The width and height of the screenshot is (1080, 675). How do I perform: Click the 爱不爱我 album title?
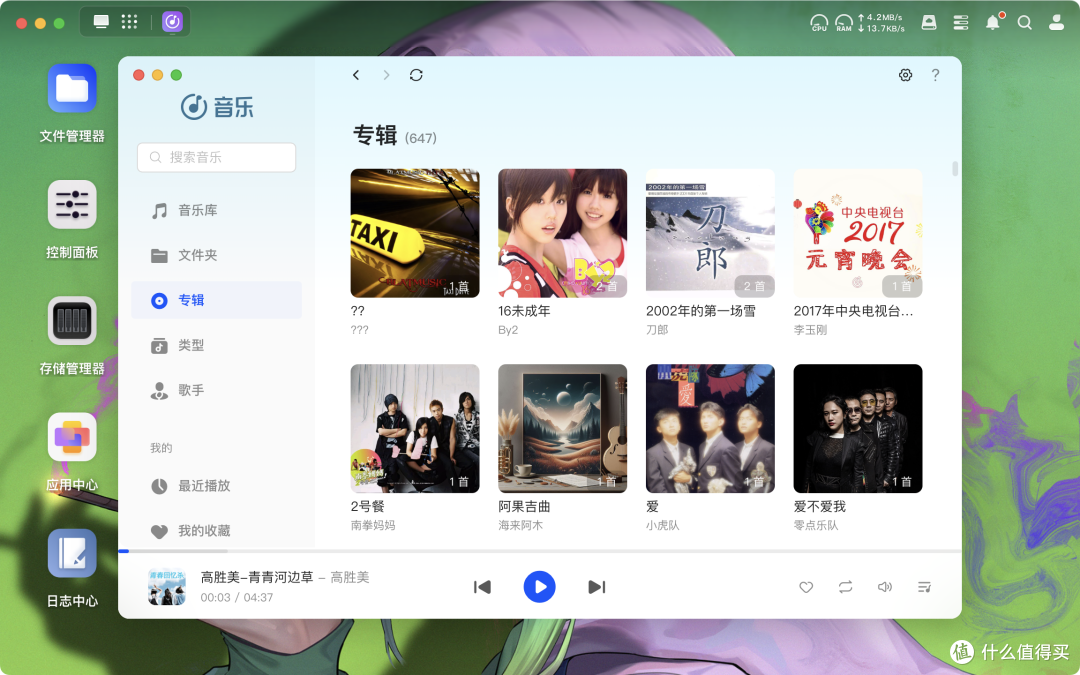click(820, 506)
